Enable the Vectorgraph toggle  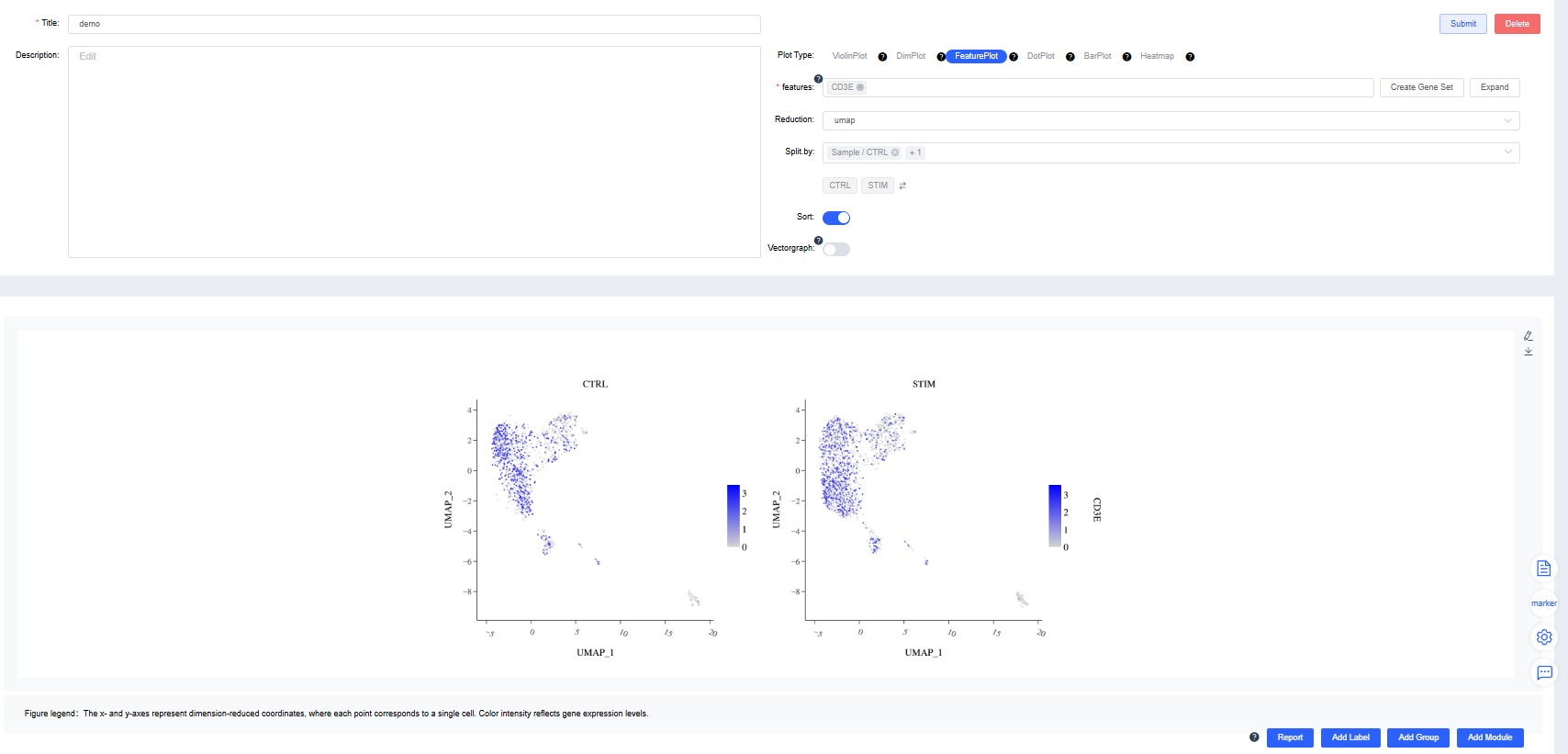click(836, 250)
